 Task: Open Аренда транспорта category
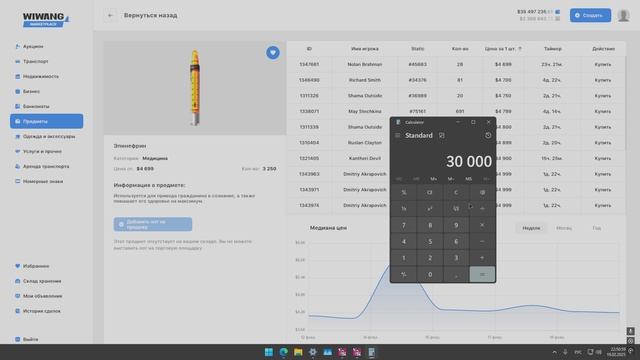pos(42,167)
